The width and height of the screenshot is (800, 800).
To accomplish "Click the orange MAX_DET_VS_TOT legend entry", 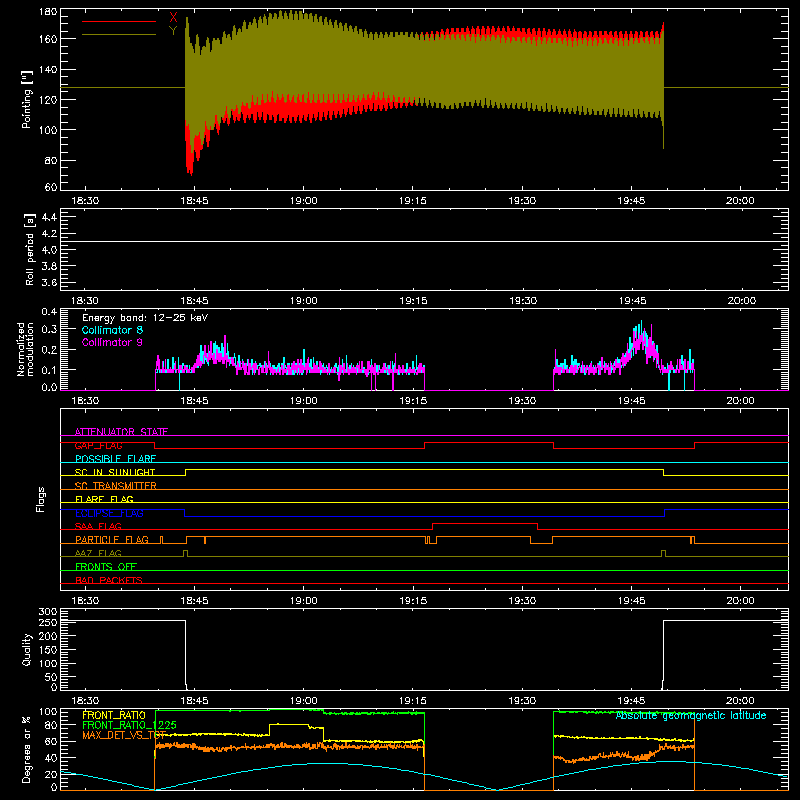I will 124,735.
